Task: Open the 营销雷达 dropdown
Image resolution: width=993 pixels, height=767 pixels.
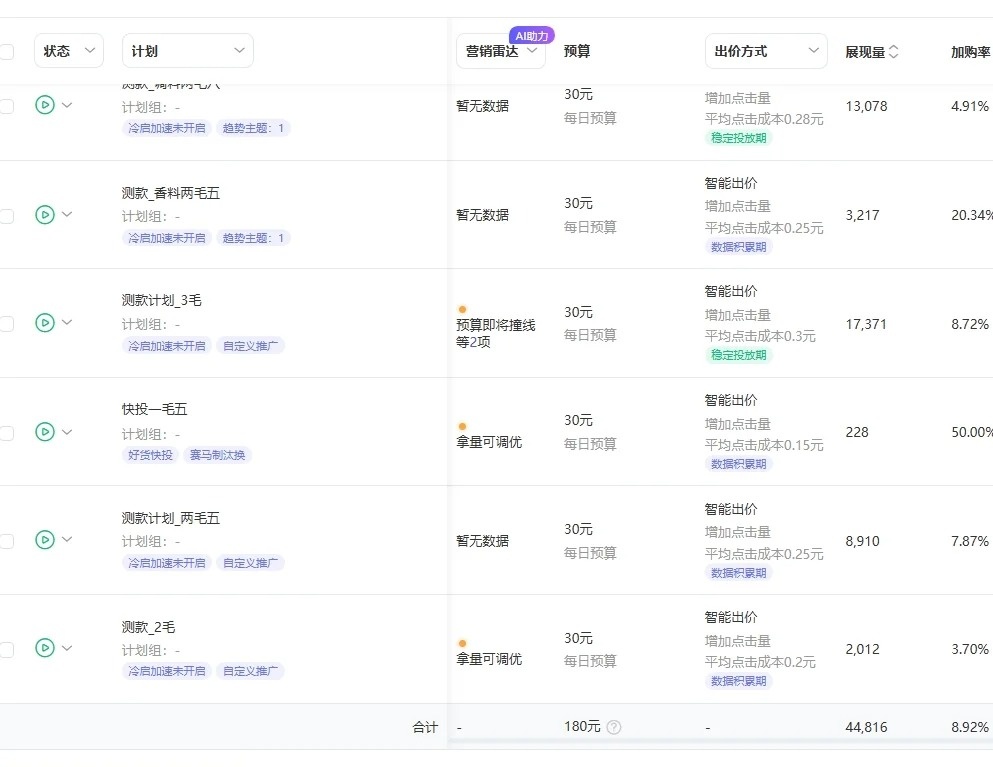Action: [x=500, y=51]
